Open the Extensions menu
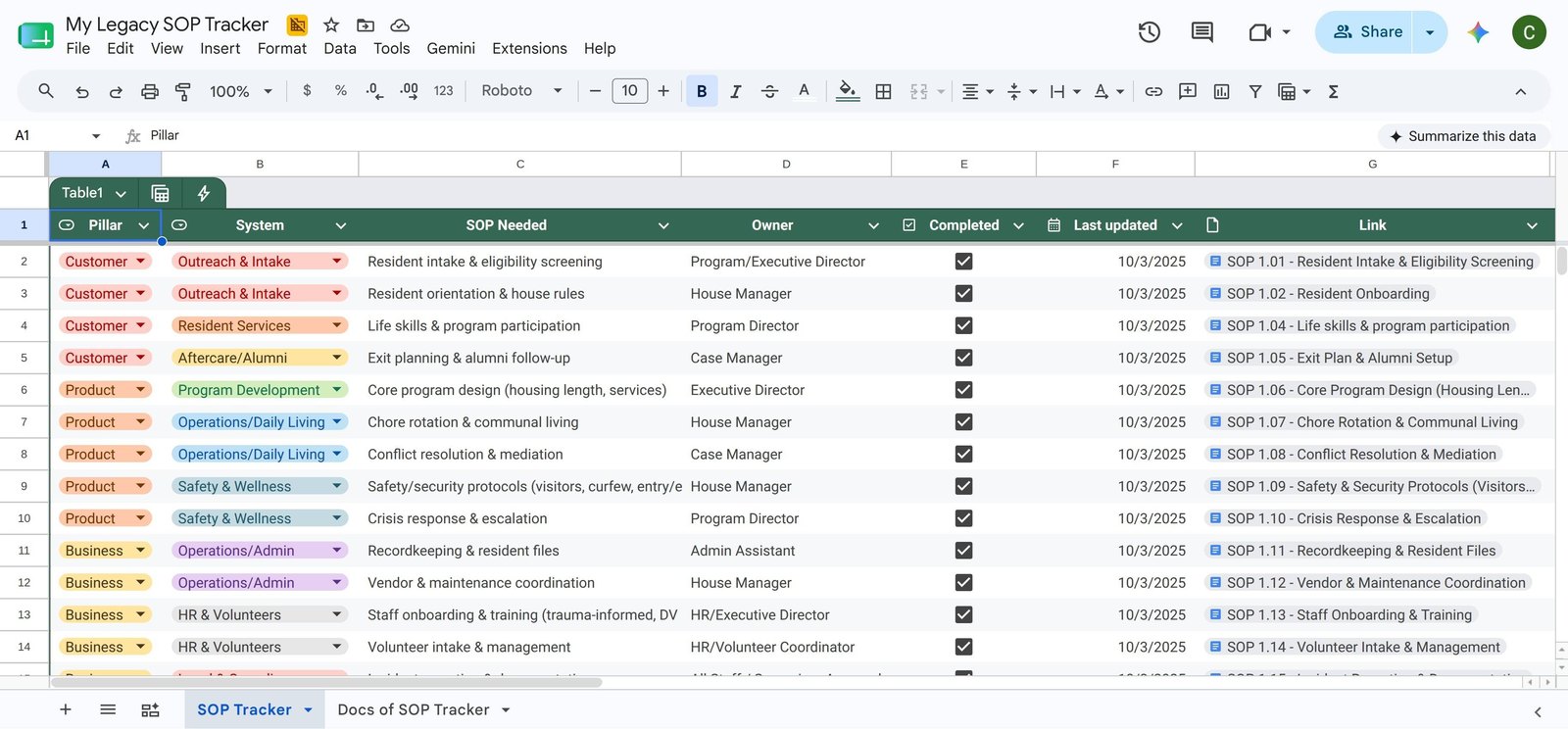1568x729 pixels. 529,48
